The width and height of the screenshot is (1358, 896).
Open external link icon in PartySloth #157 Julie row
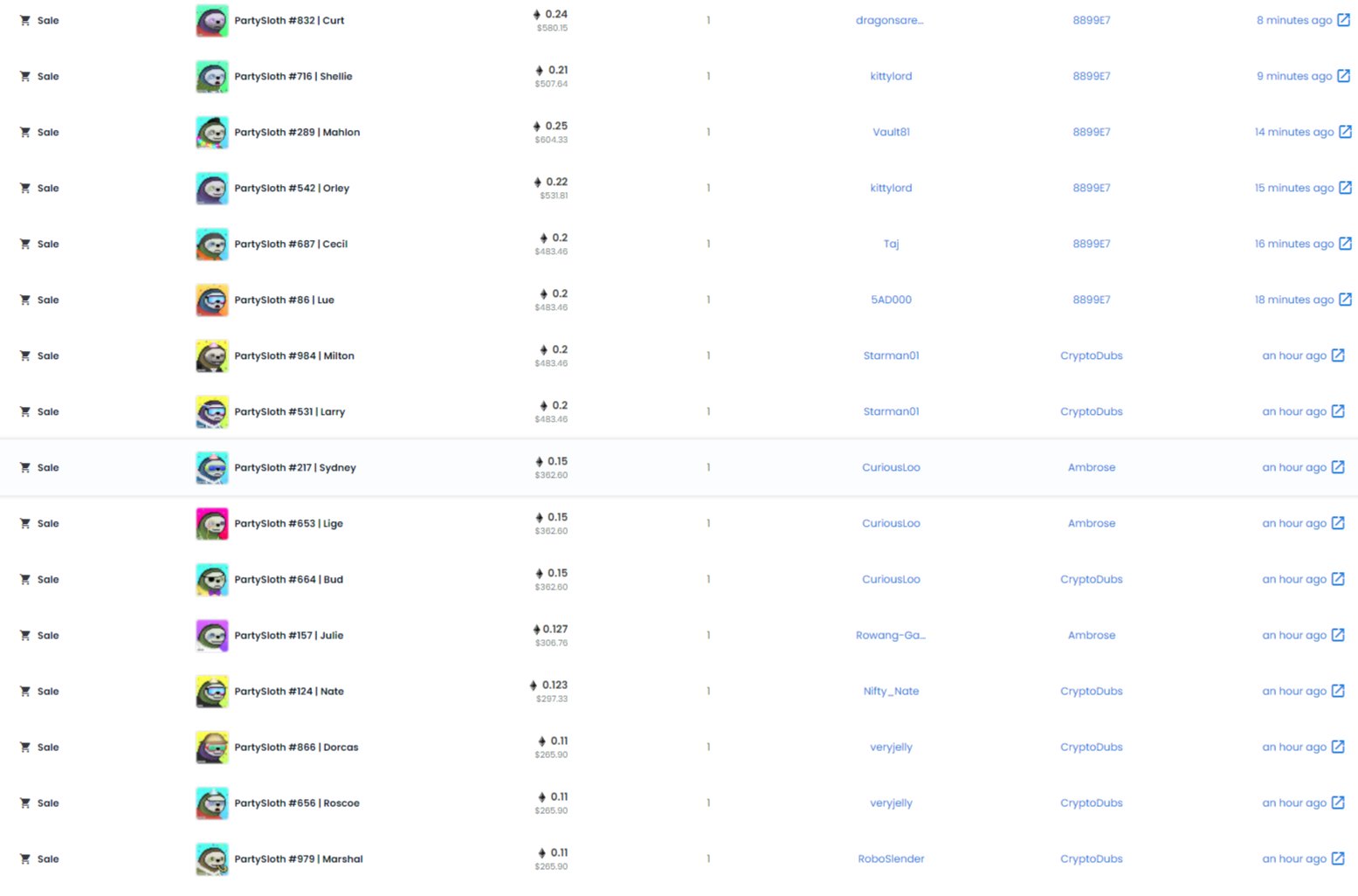tap(1338, 635)
